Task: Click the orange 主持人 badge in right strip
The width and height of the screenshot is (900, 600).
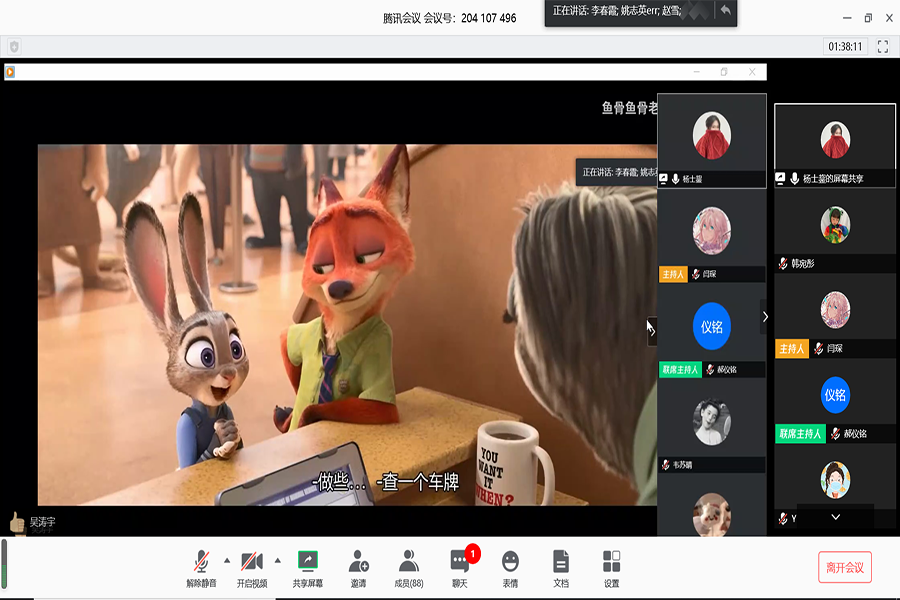Action: (x=792, y=349)
